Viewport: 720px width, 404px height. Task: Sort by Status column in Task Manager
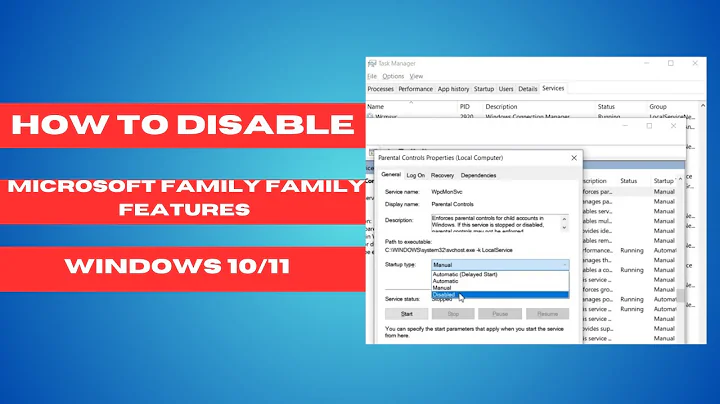click(620, 107)
